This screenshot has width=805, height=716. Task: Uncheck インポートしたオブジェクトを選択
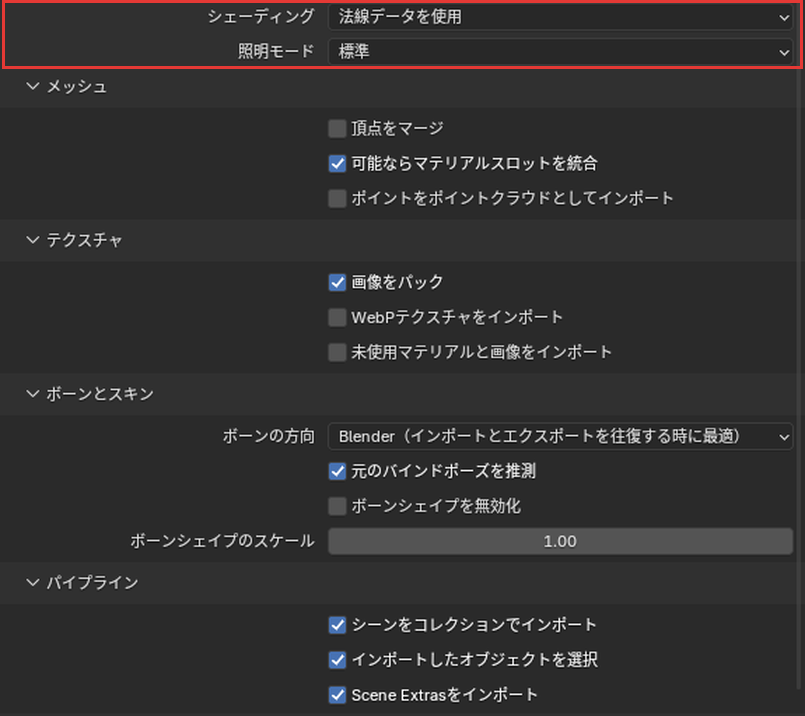337,660
